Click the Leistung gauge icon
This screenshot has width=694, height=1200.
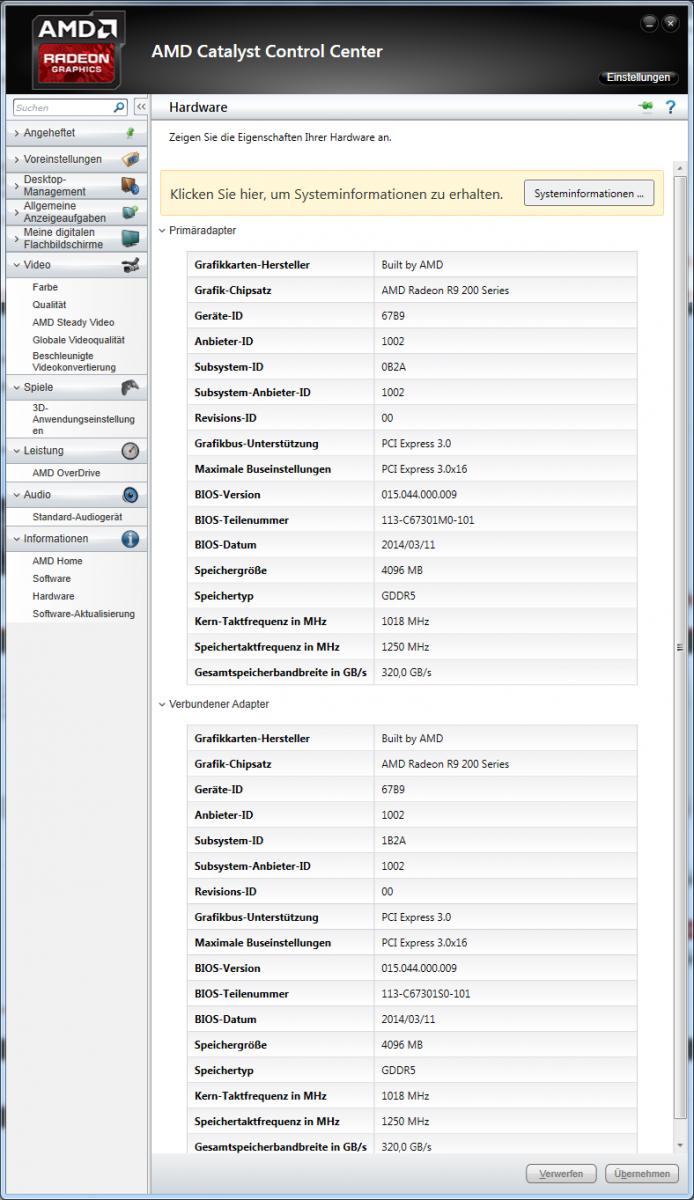[x=130, y=451]
